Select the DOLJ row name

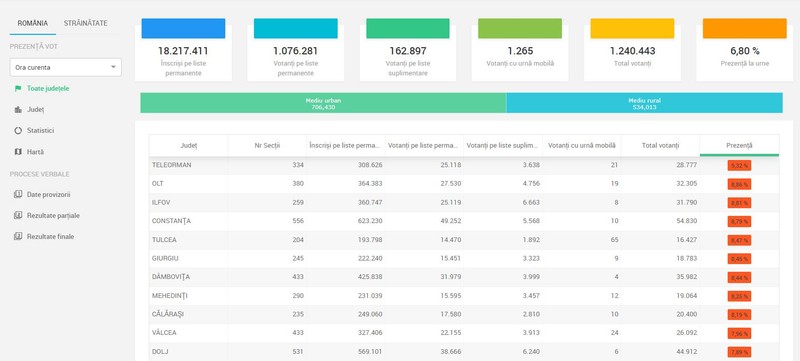coord(159,351)
